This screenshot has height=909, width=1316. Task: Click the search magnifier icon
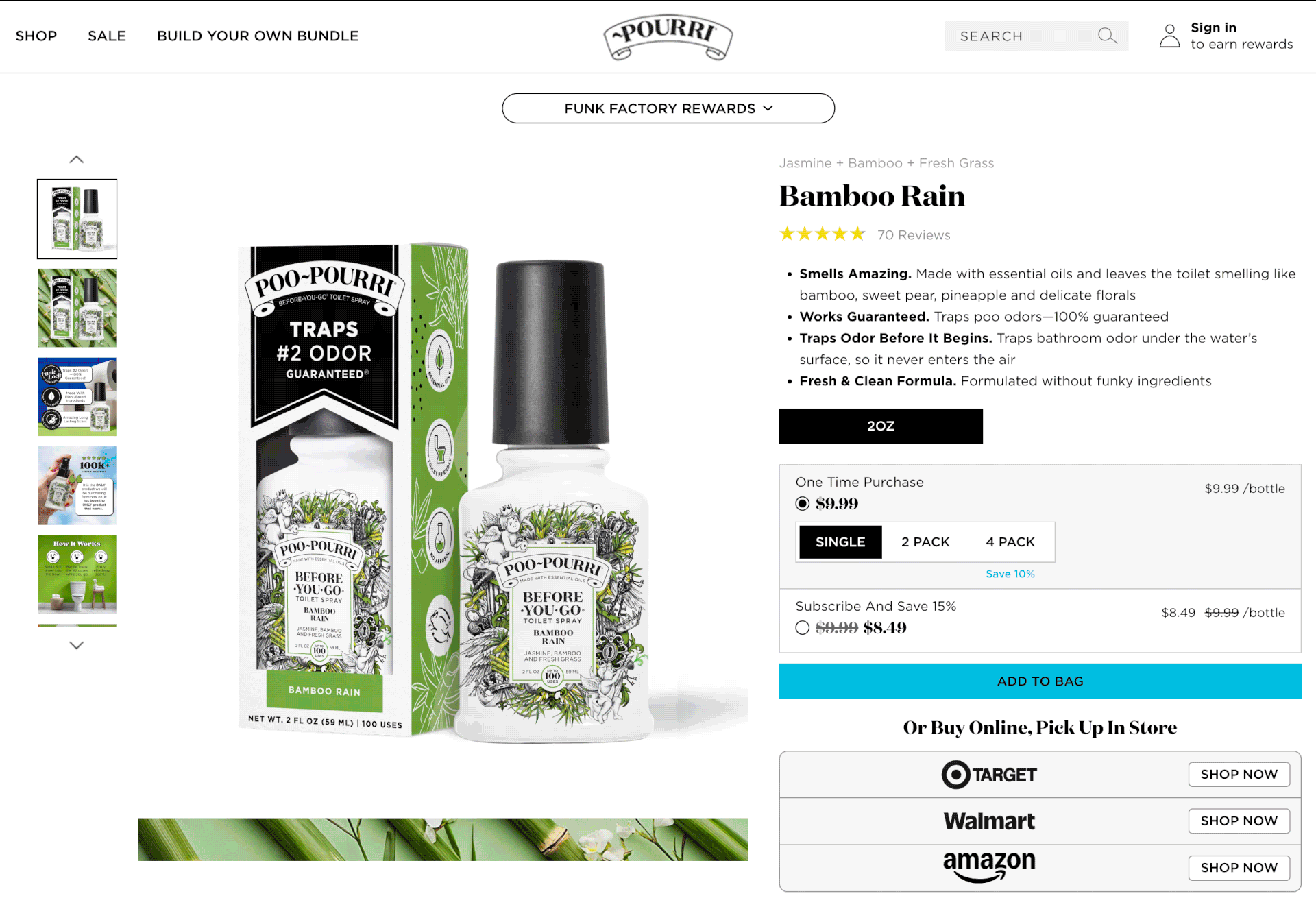tap(1107, 35)
